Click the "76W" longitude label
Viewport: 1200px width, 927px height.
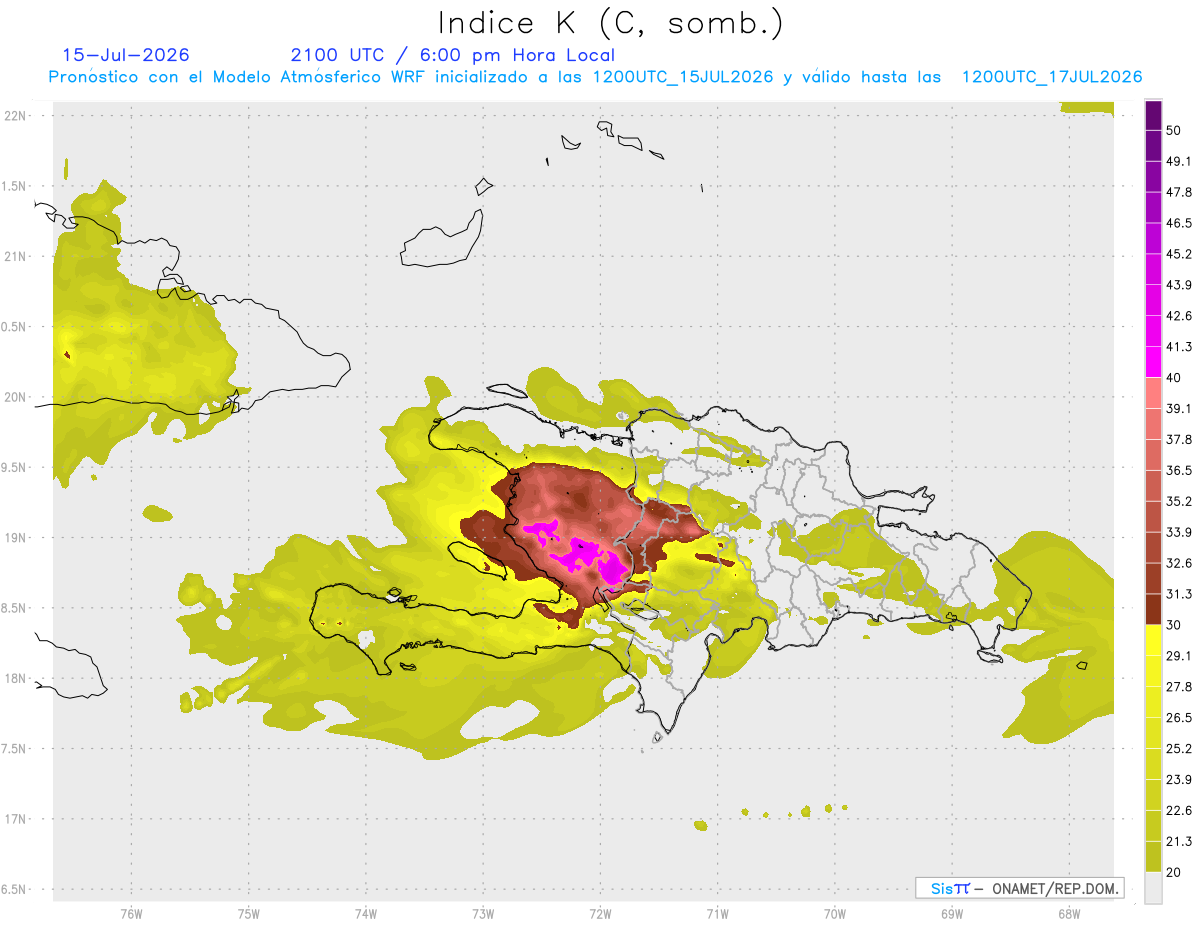coord(131,913)
